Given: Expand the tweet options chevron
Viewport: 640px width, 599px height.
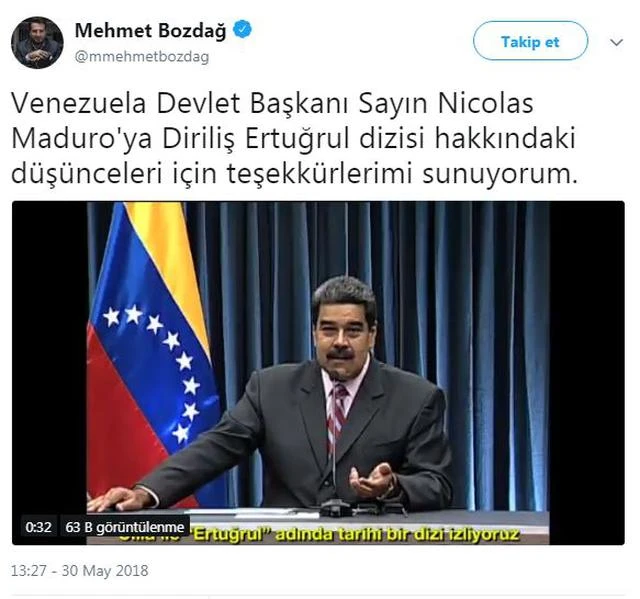Looking at the screenshot, I should point(616,42).
